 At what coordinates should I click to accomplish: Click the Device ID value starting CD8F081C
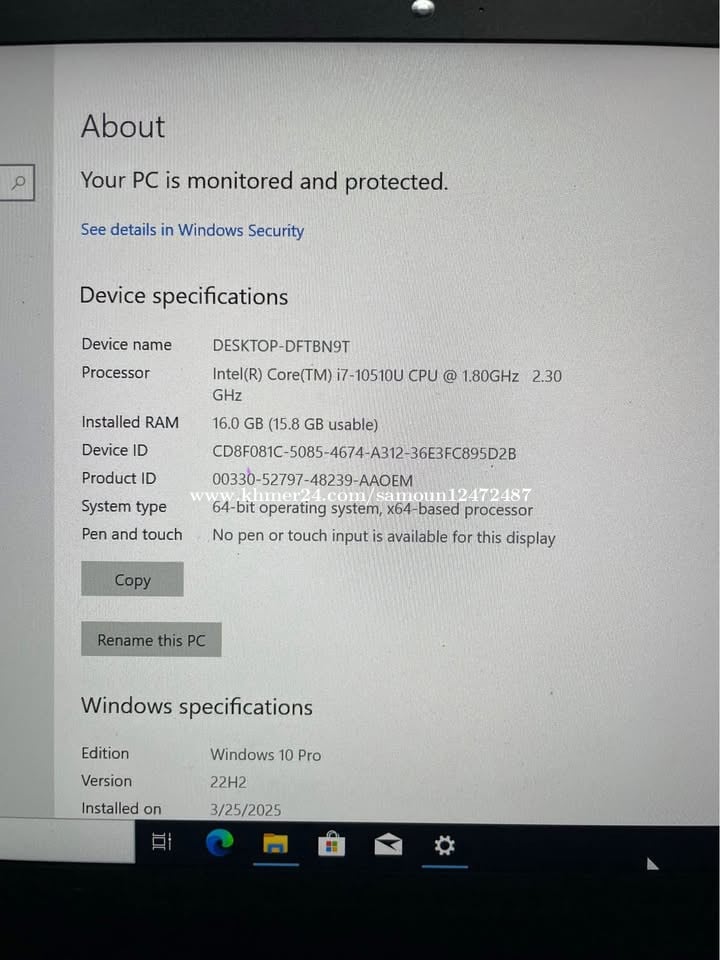pyautogui.click(x=364, y=453)
